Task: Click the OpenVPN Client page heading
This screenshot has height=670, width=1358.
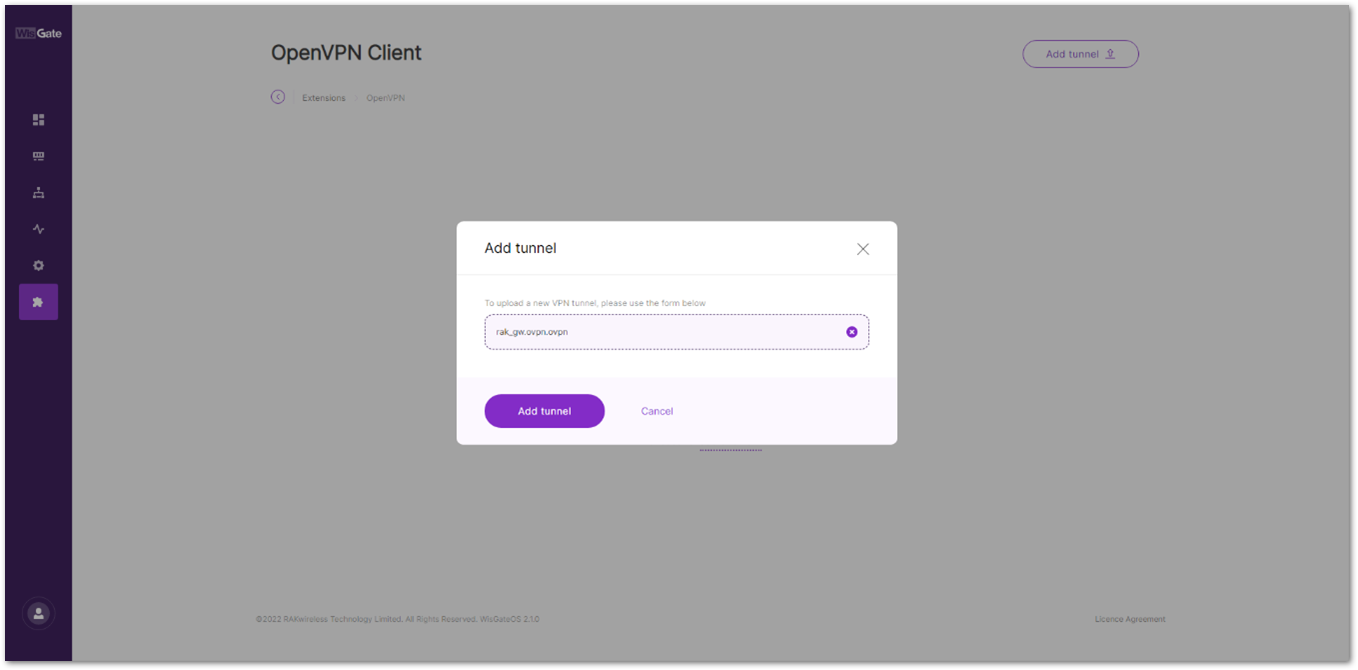Action: [346, 53]
